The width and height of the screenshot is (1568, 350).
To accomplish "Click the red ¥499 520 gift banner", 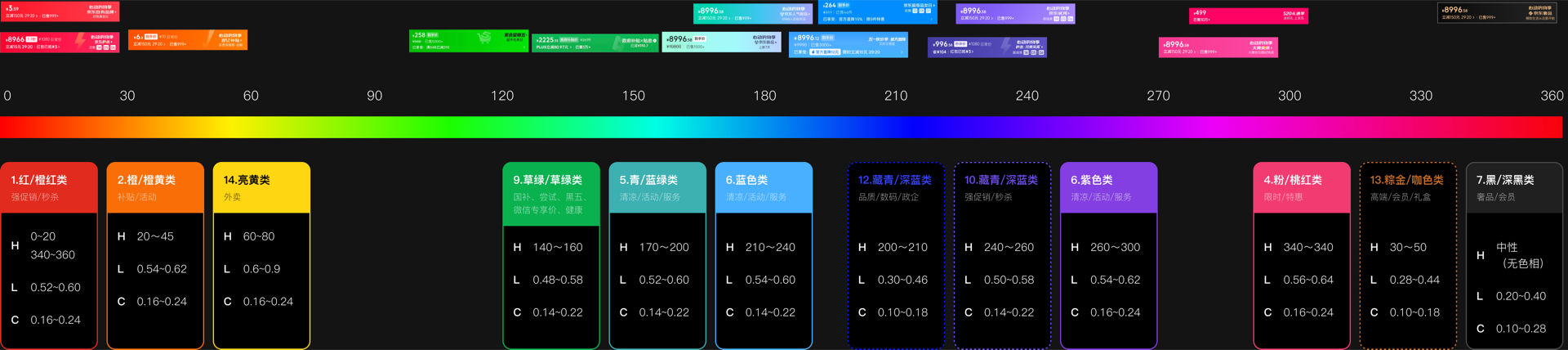I will pos(1249,16).
